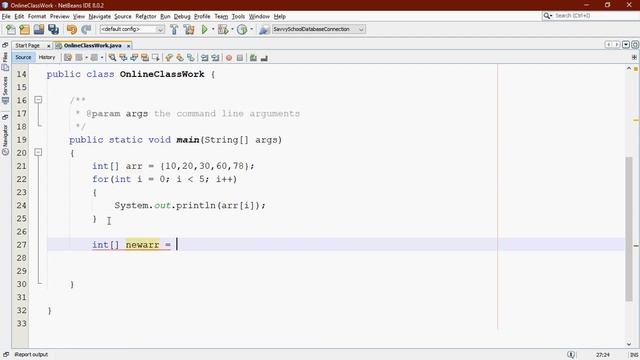640x360 pixels.
Task: Open the Profile Project dropdown arrow
Action: [251, 29]
